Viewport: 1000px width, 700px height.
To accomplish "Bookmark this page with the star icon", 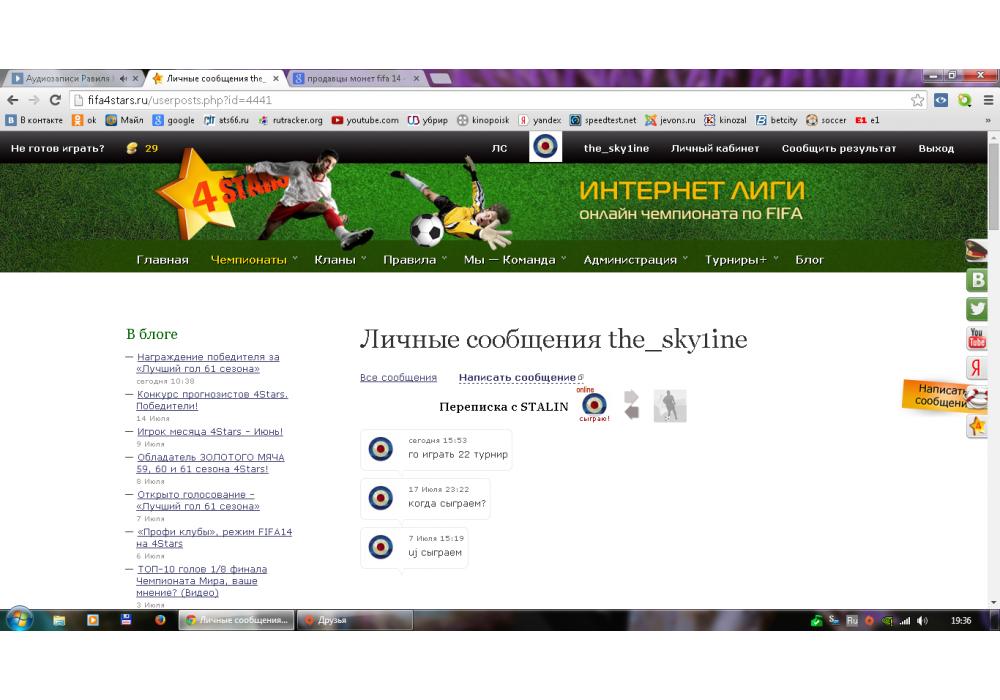I will (x=917, y=100).
